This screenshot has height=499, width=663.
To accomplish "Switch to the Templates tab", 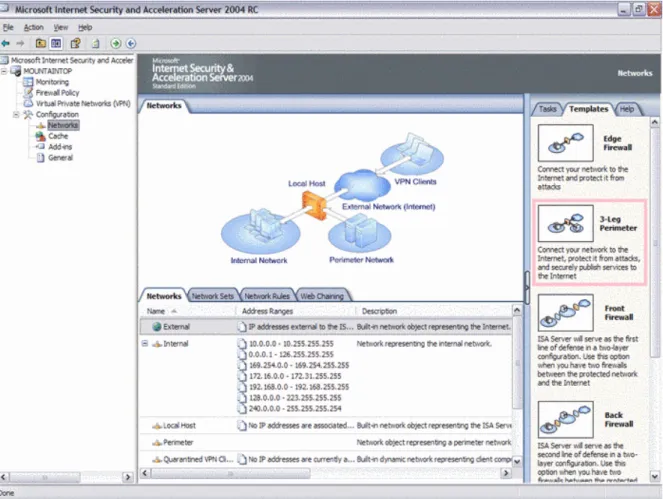I will pyautogui.click(x=588, y=109).
